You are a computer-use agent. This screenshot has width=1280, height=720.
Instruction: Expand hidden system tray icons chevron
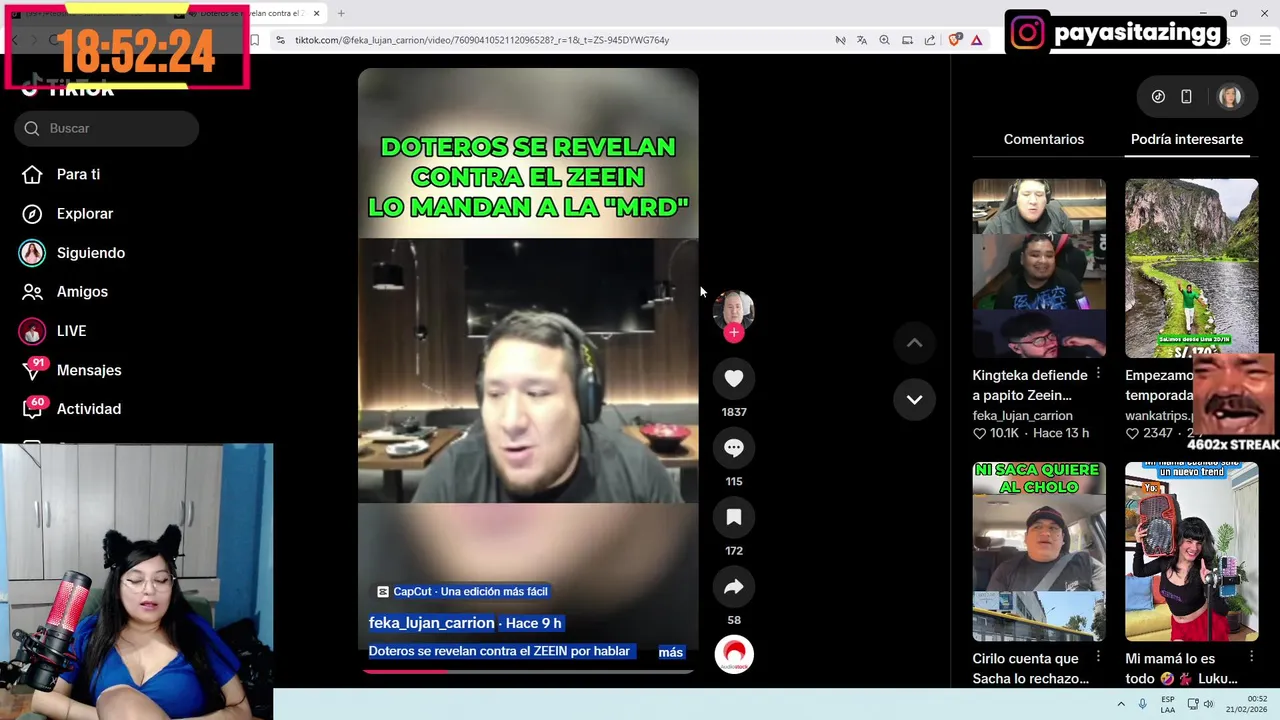click(1121, 704)
